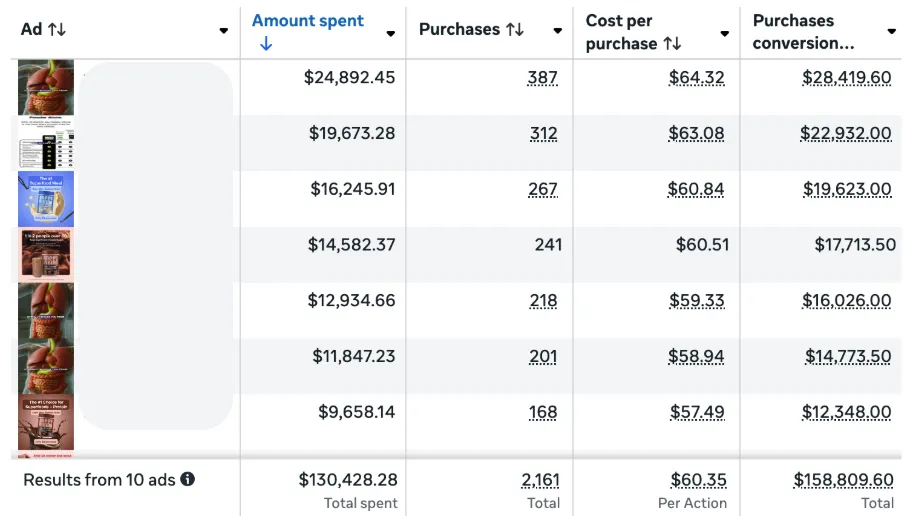Click the descending arrow under Amount spent
Image resolution: width=904 pixels, height=516 pixels.
point(265,44)
